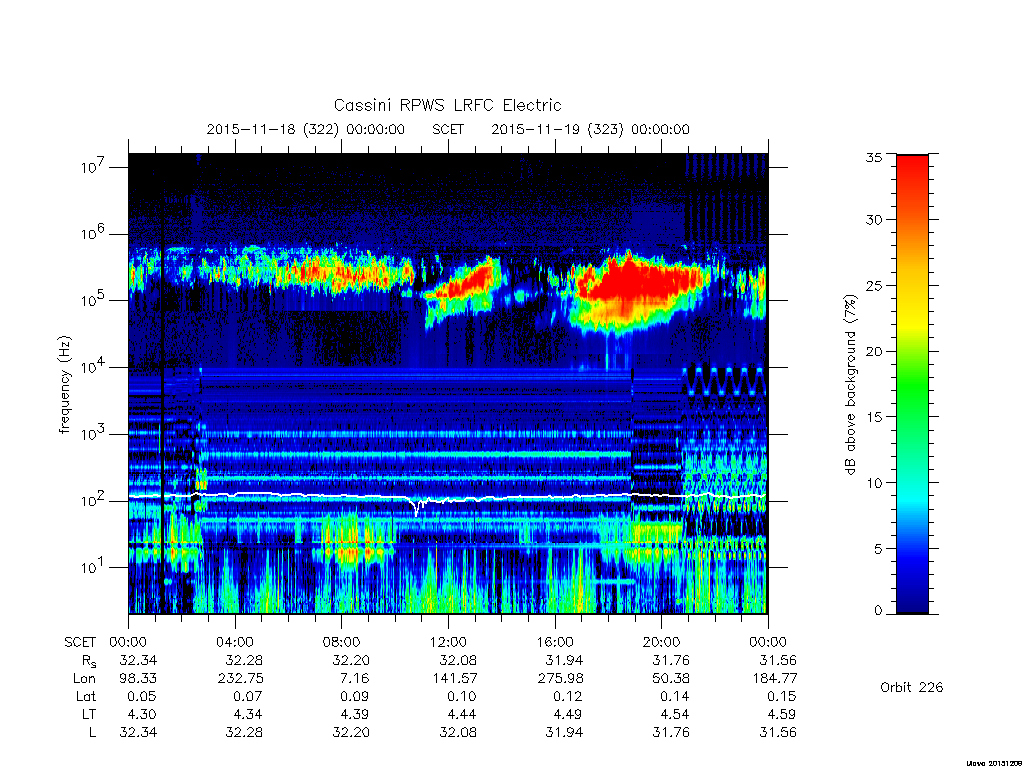Screen dimensions: 1024x768
Task: Click the Lon value 275.98
Action: (560, 679)
